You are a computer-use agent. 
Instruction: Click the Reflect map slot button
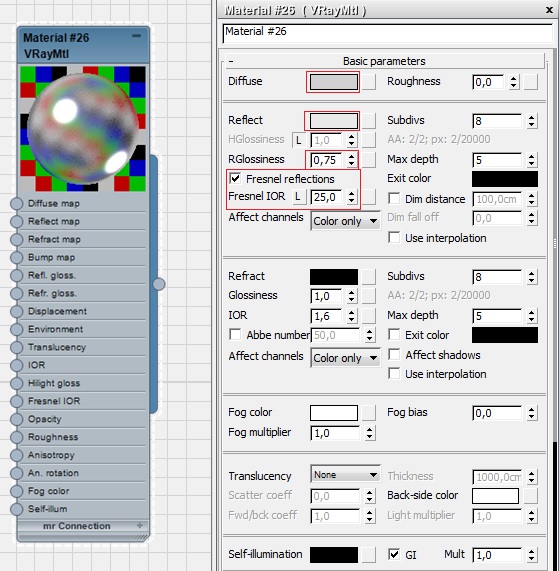point(369,121)
